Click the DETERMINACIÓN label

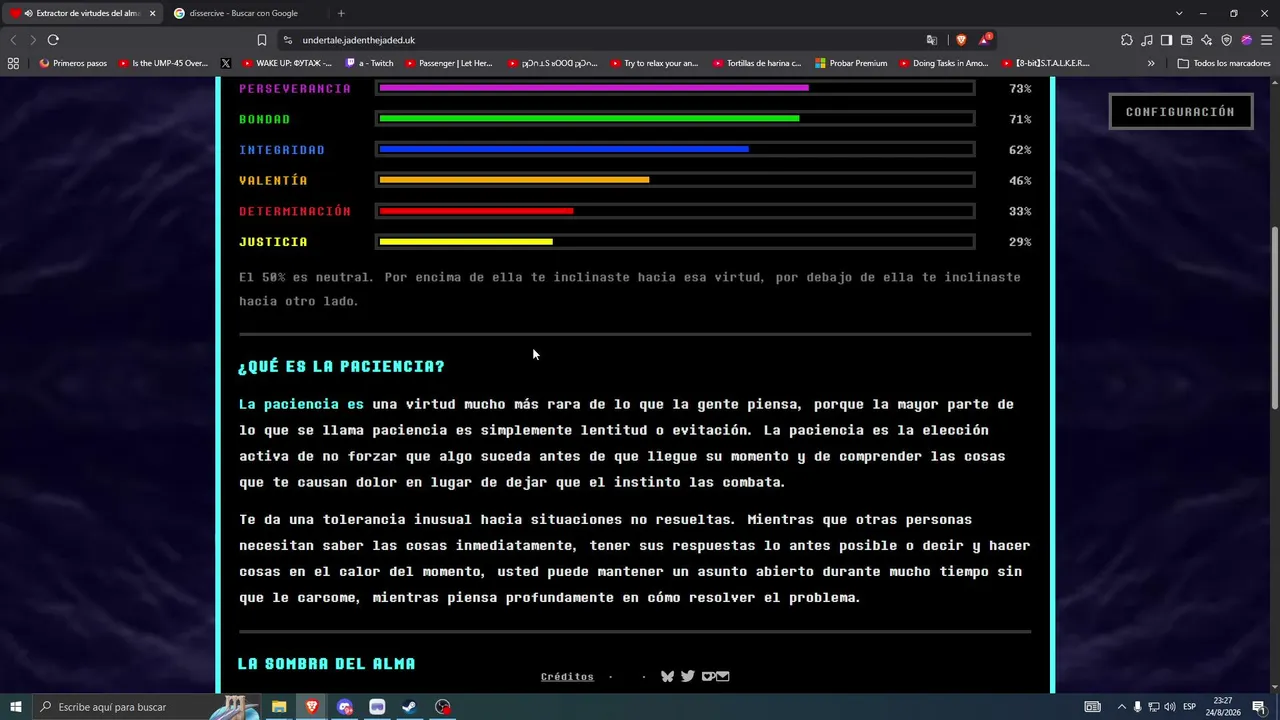point(295,211)
